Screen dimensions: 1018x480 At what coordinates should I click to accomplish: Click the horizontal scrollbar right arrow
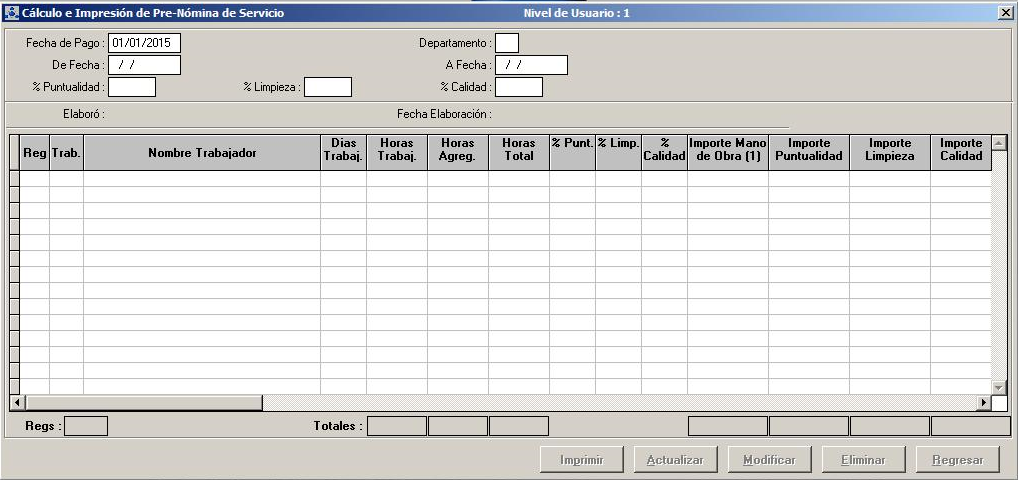pos(983,403)
